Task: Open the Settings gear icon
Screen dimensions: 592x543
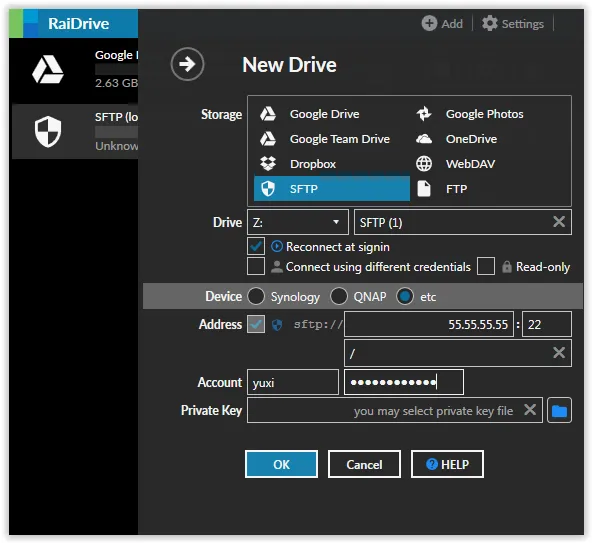Action: click(x=490, y=23)
